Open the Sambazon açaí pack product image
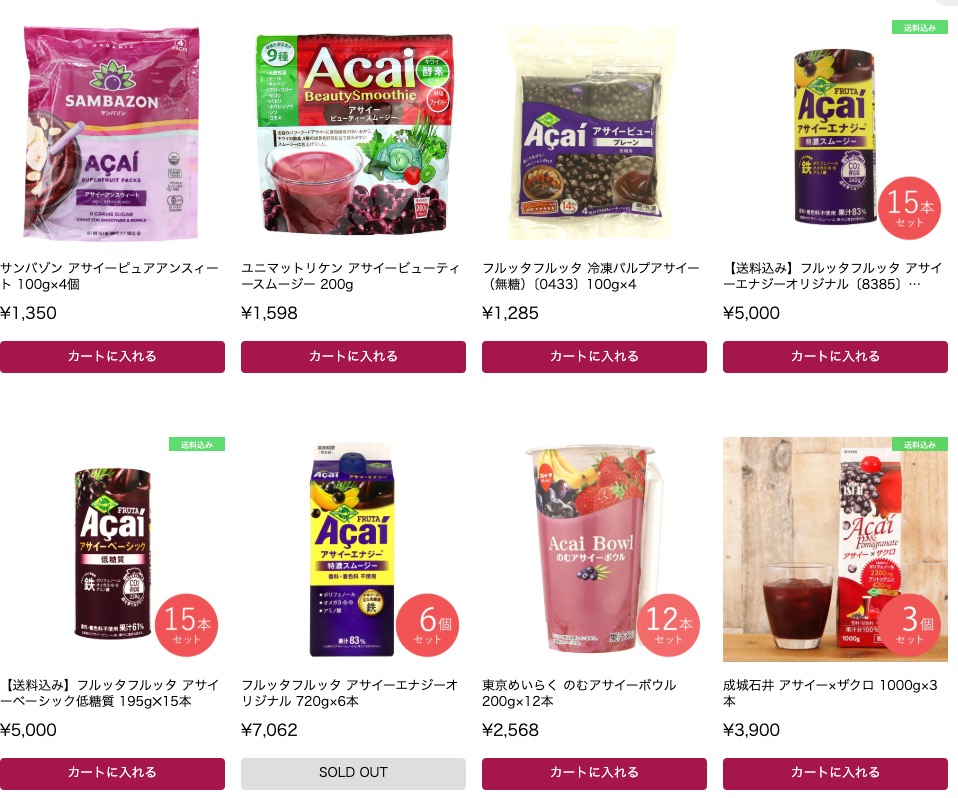Screen dimensions: 958x798 [x=112, y=133]
